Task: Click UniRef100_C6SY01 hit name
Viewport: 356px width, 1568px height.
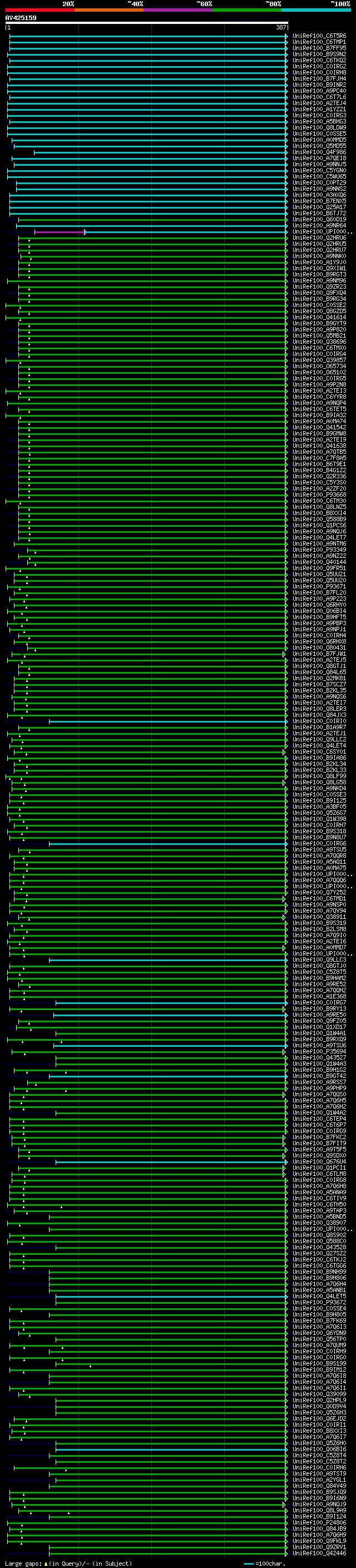Action: [319, 752]
